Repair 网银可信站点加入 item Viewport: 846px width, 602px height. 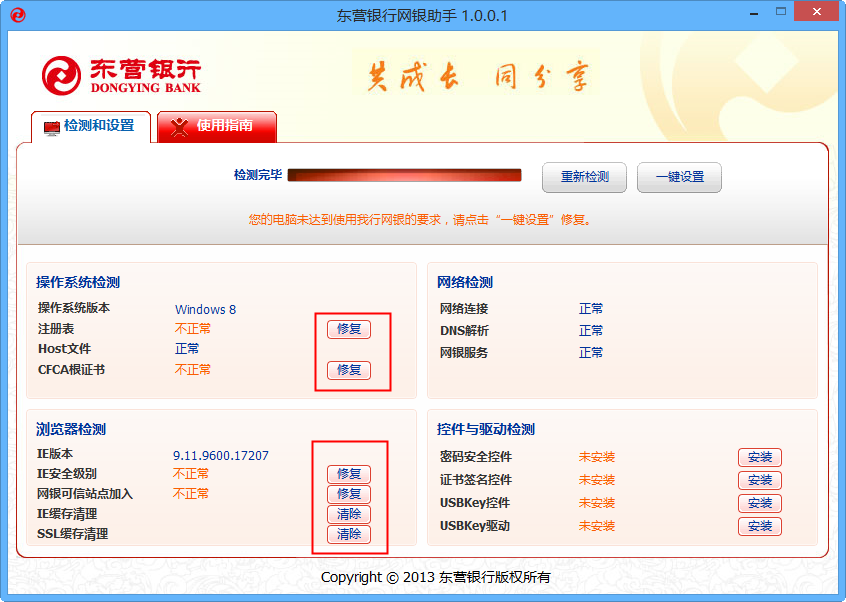[x=349, y=494]
